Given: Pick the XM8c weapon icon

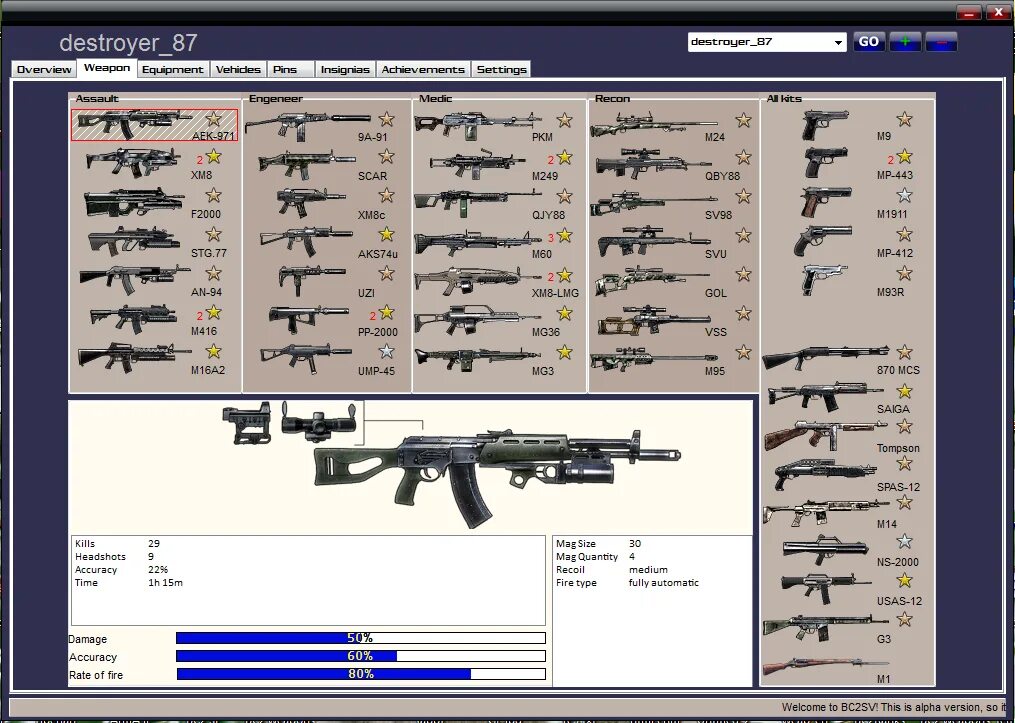Looking at the screenshot, I should pyautogui.click(x=311, y=202).
